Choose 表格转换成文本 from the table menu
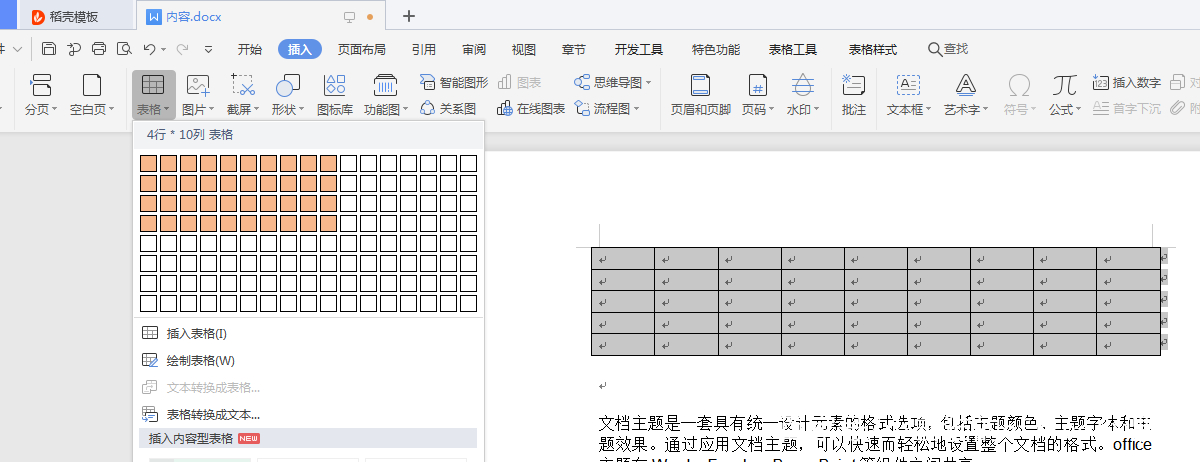The width and height of the screenshot is (1200, 462). click(x=308, y=414)
